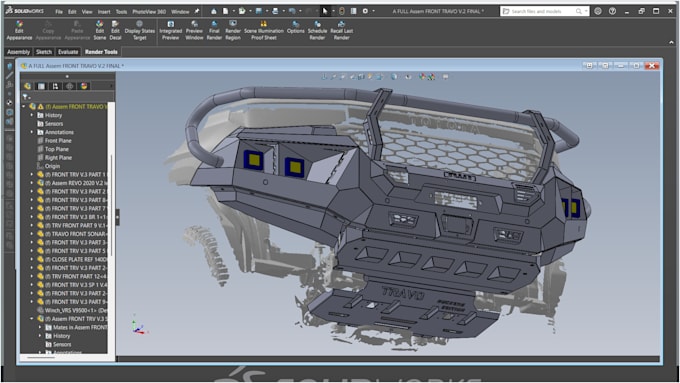The width and height of the screenshot is (680, 383).
Task: Save the document with the Save icon
Action: [x=258, y=11]
